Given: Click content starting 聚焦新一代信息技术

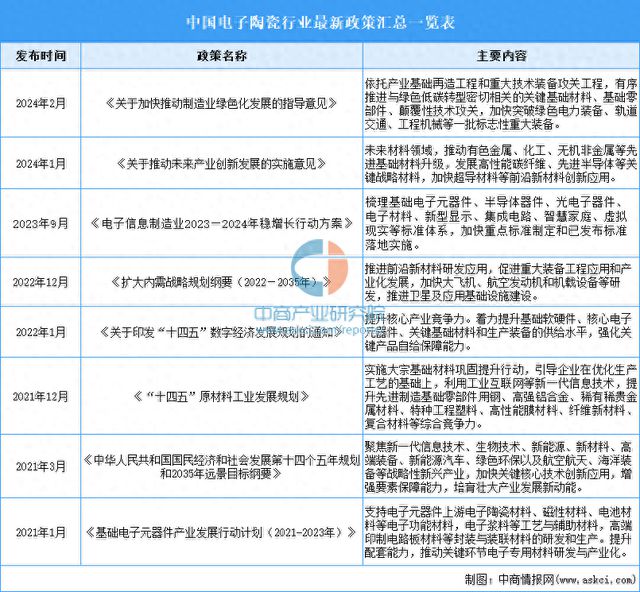Looking at the screenshot, I should pyautogui.click(x=498, y=467).
